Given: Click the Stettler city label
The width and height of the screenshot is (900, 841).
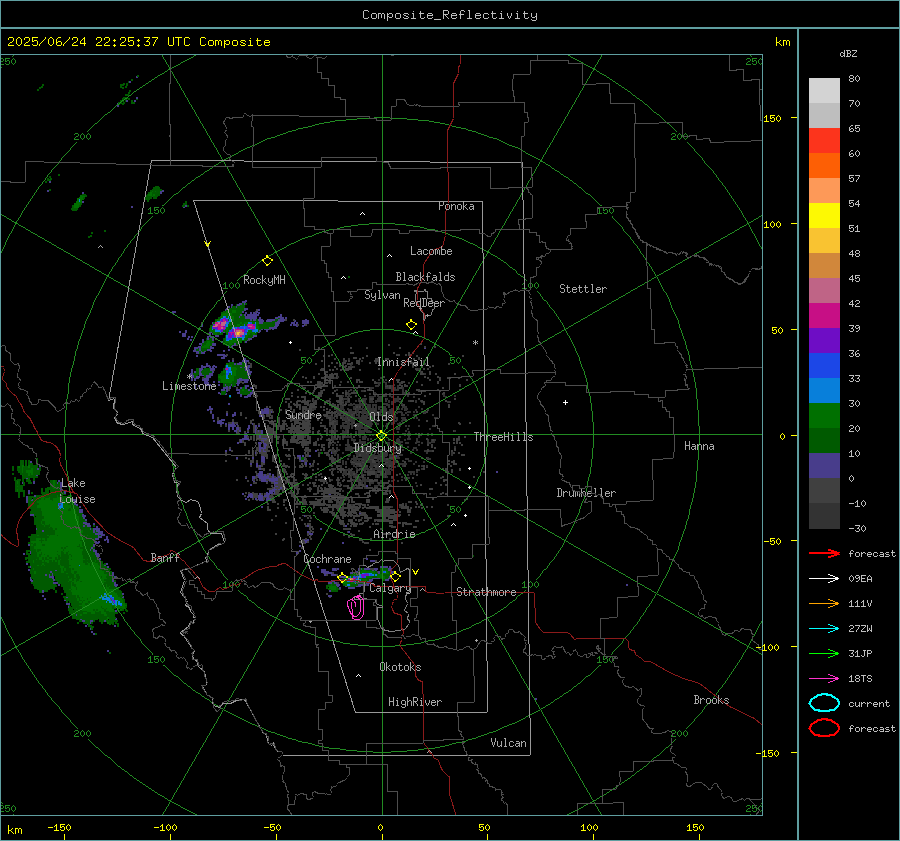Looking at the screenshot, I should [x=583, y=289].
